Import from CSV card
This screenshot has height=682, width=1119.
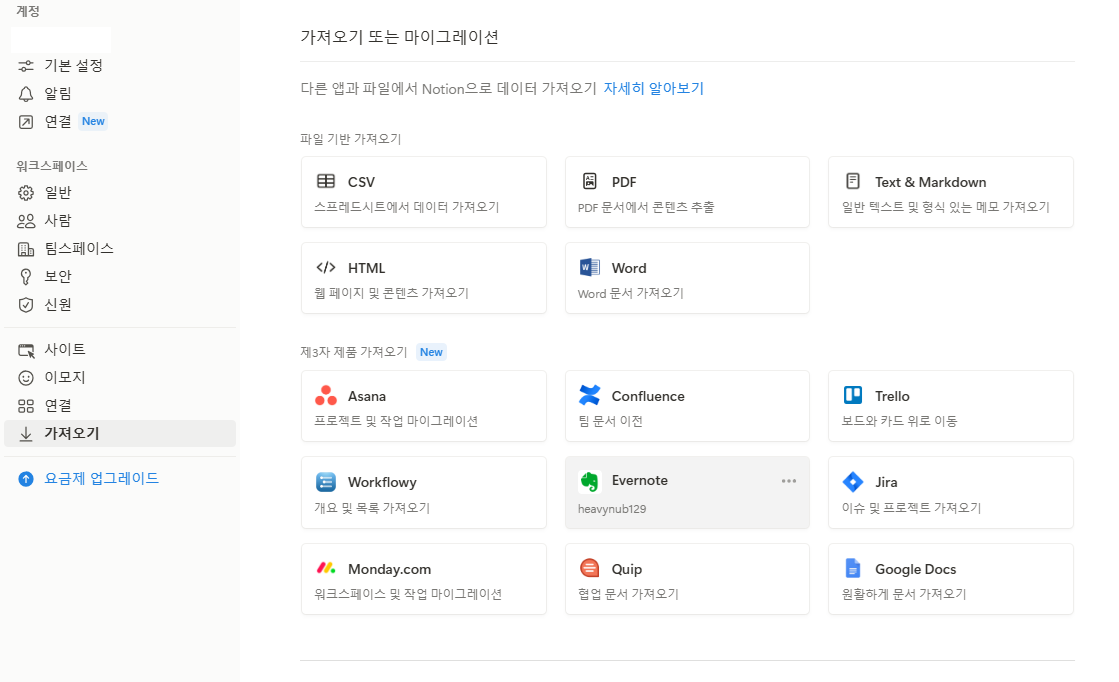click(424, 192)
